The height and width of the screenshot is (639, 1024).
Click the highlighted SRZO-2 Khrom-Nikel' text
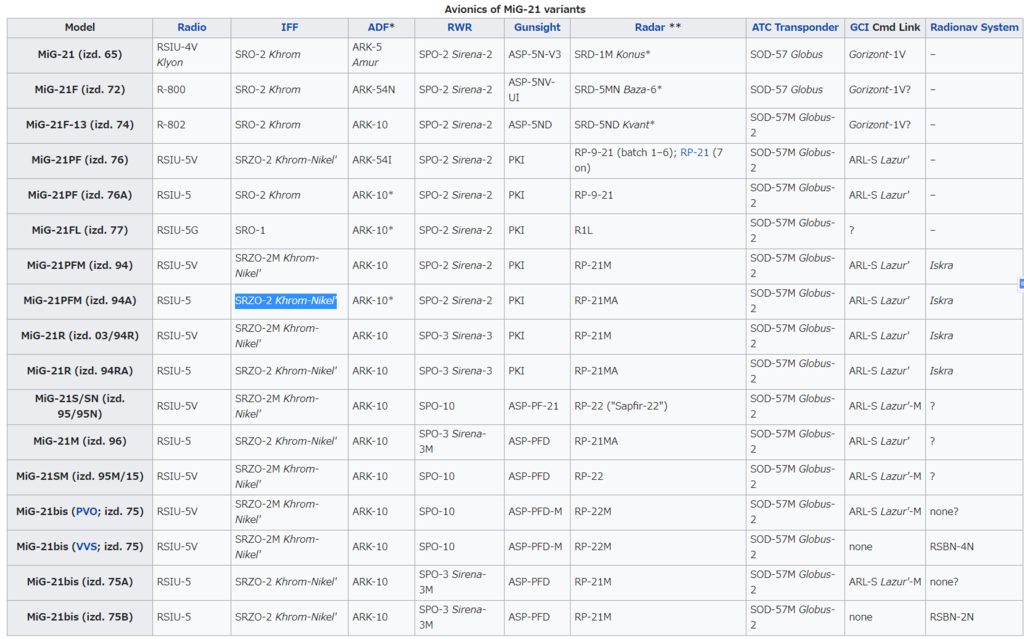pos(286,300)
